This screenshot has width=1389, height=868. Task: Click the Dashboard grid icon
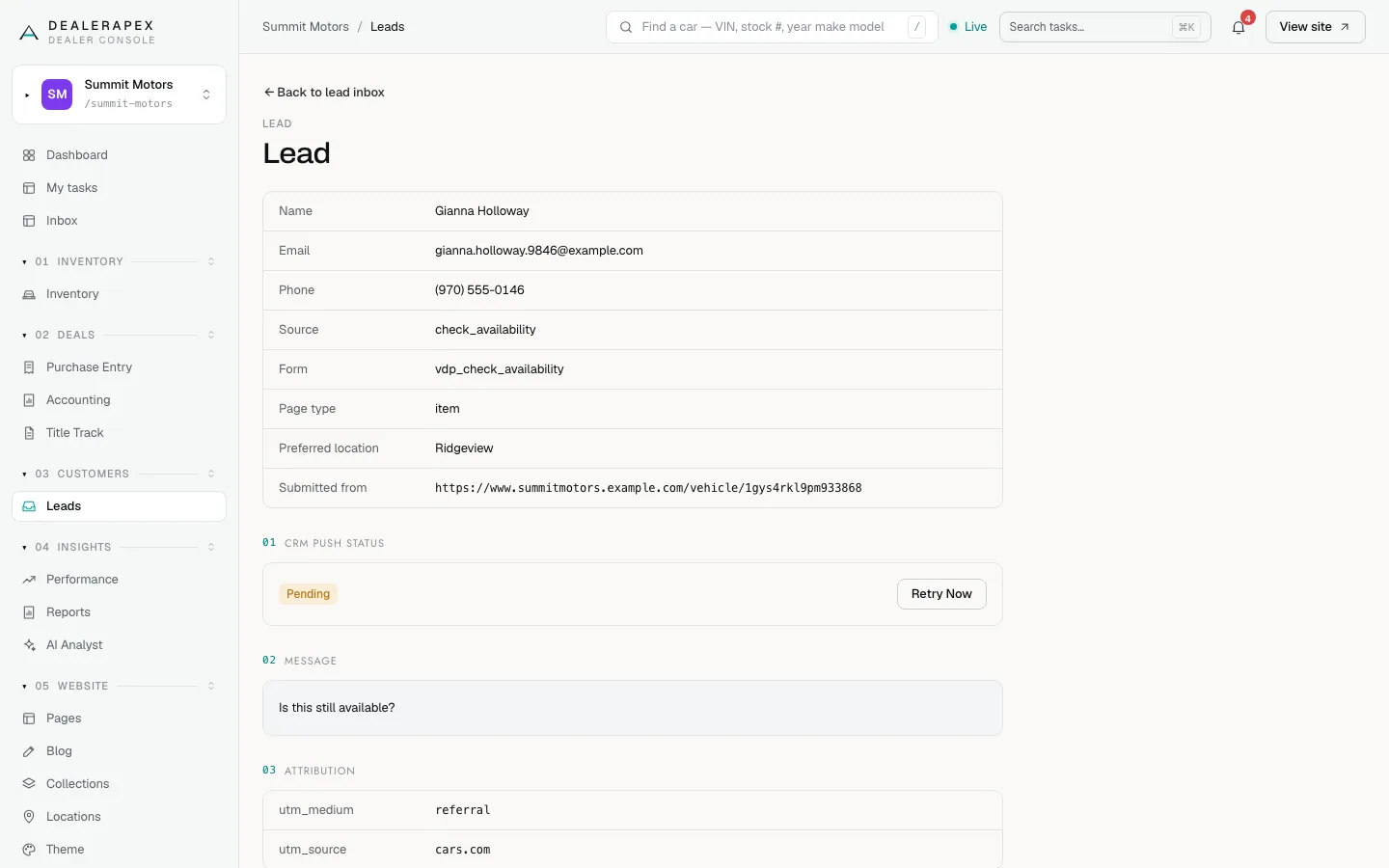[29, 155]
